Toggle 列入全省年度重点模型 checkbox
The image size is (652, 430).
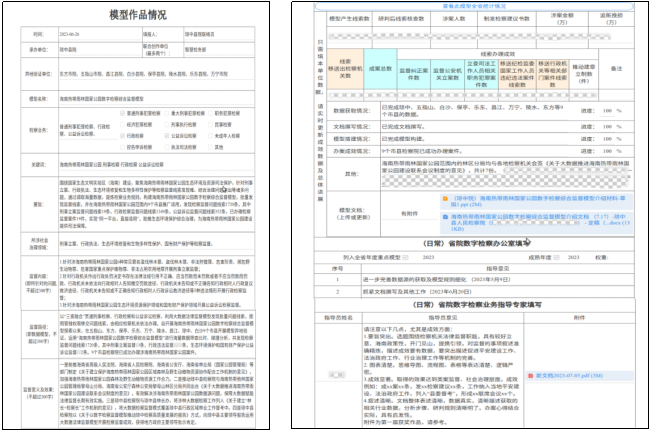click(405, 257)
